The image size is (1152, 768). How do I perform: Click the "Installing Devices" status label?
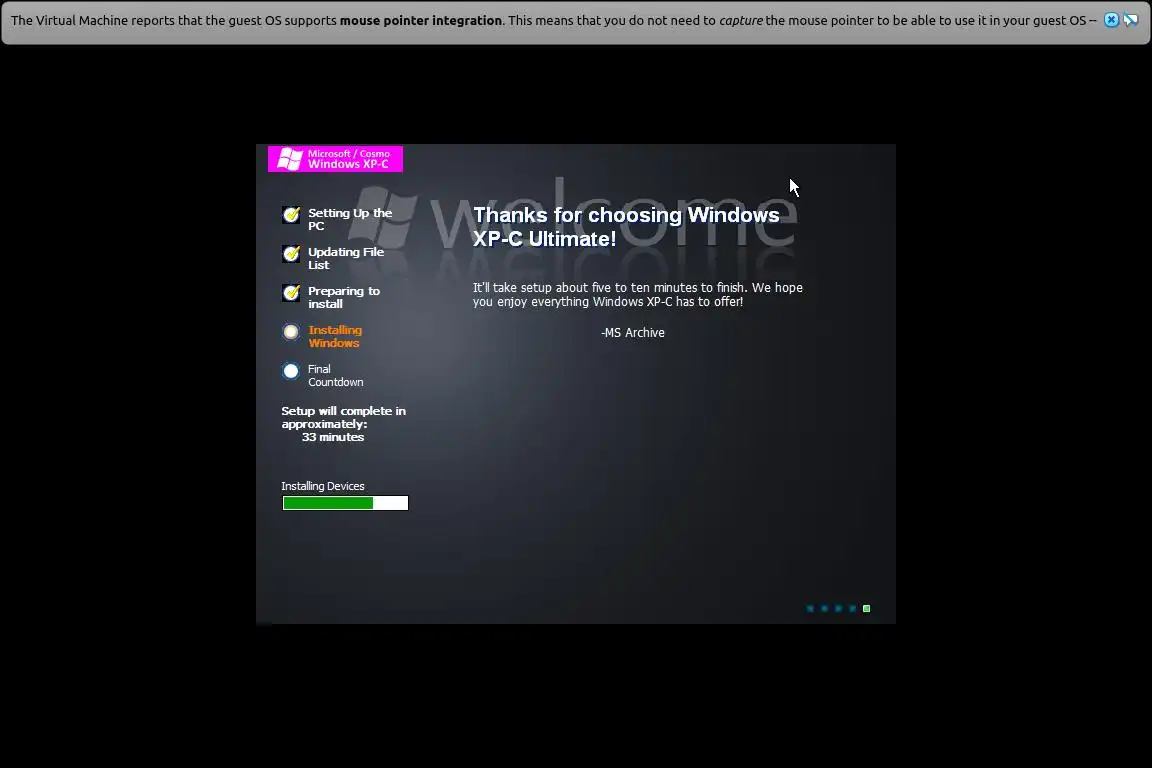pyautogui.click(x=323, y=486)
